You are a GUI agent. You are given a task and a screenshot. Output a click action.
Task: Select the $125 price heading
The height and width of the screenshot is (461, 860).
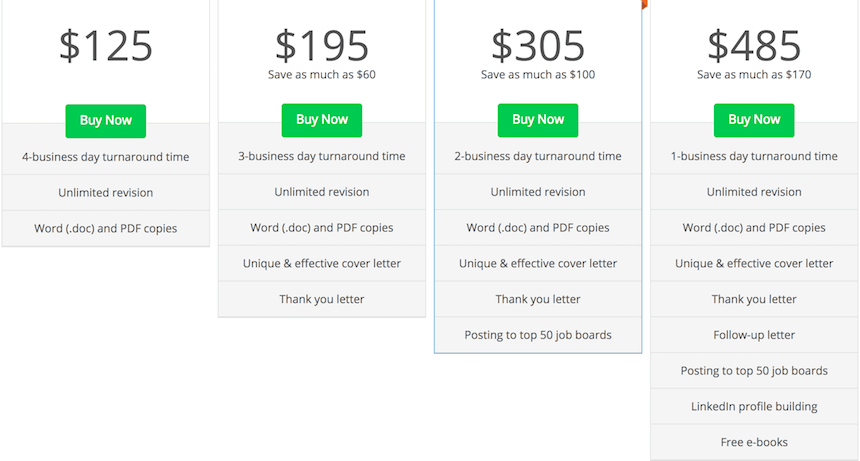[x=106, y=46]
